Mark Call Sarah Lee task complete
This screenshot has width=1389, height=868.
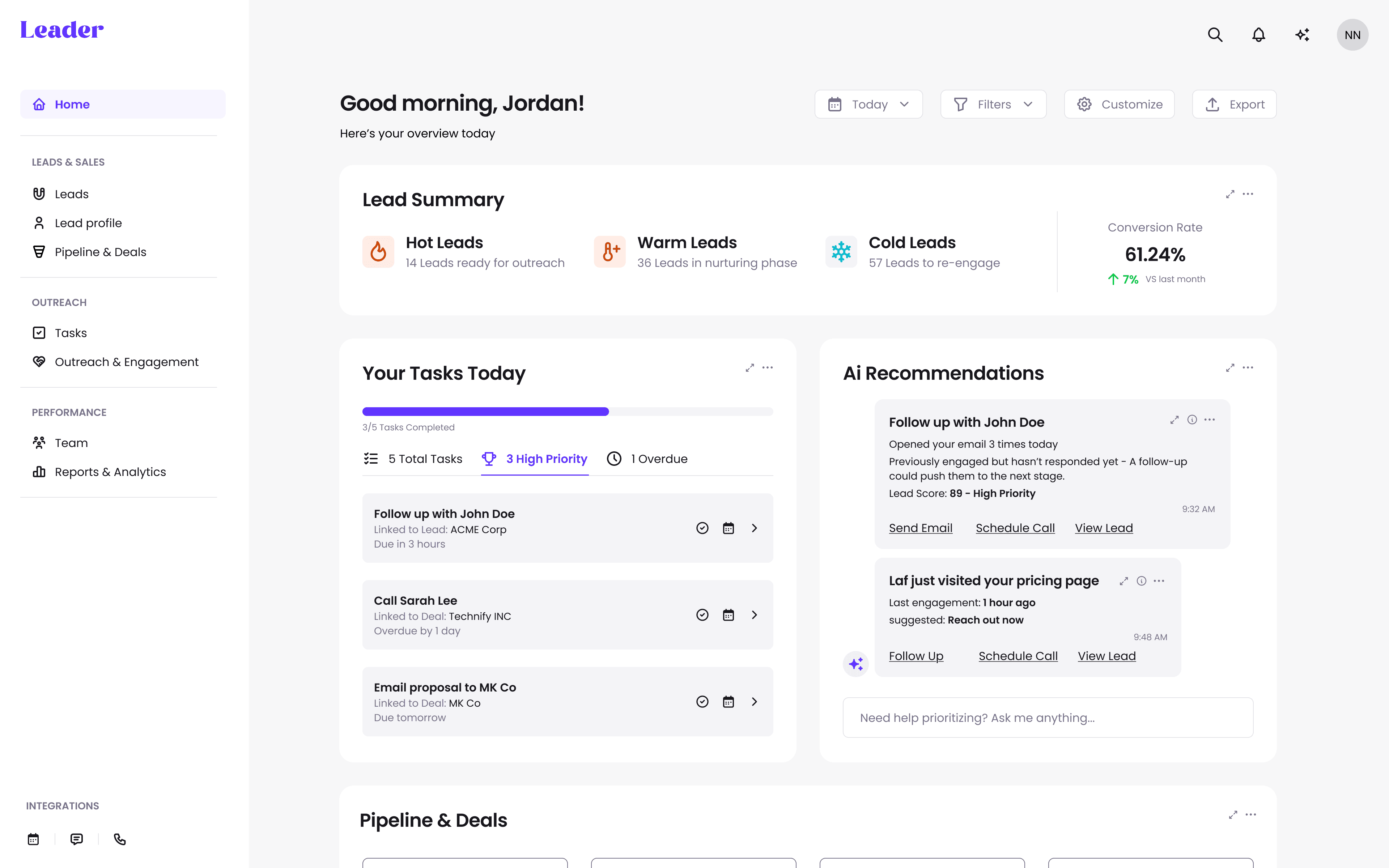[702, 615]
